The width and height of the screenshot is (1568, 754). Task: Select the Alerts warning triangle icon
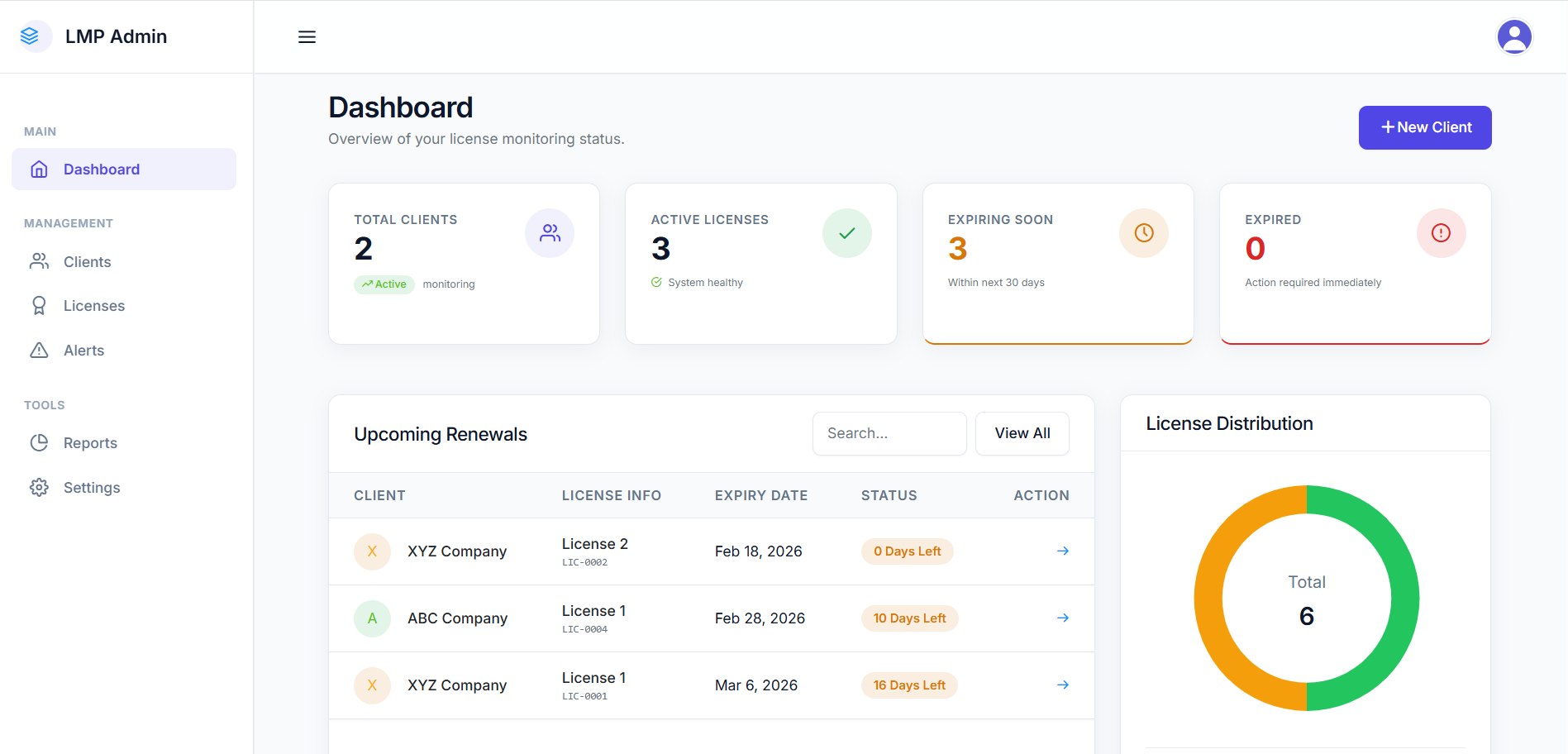[39, 350]
